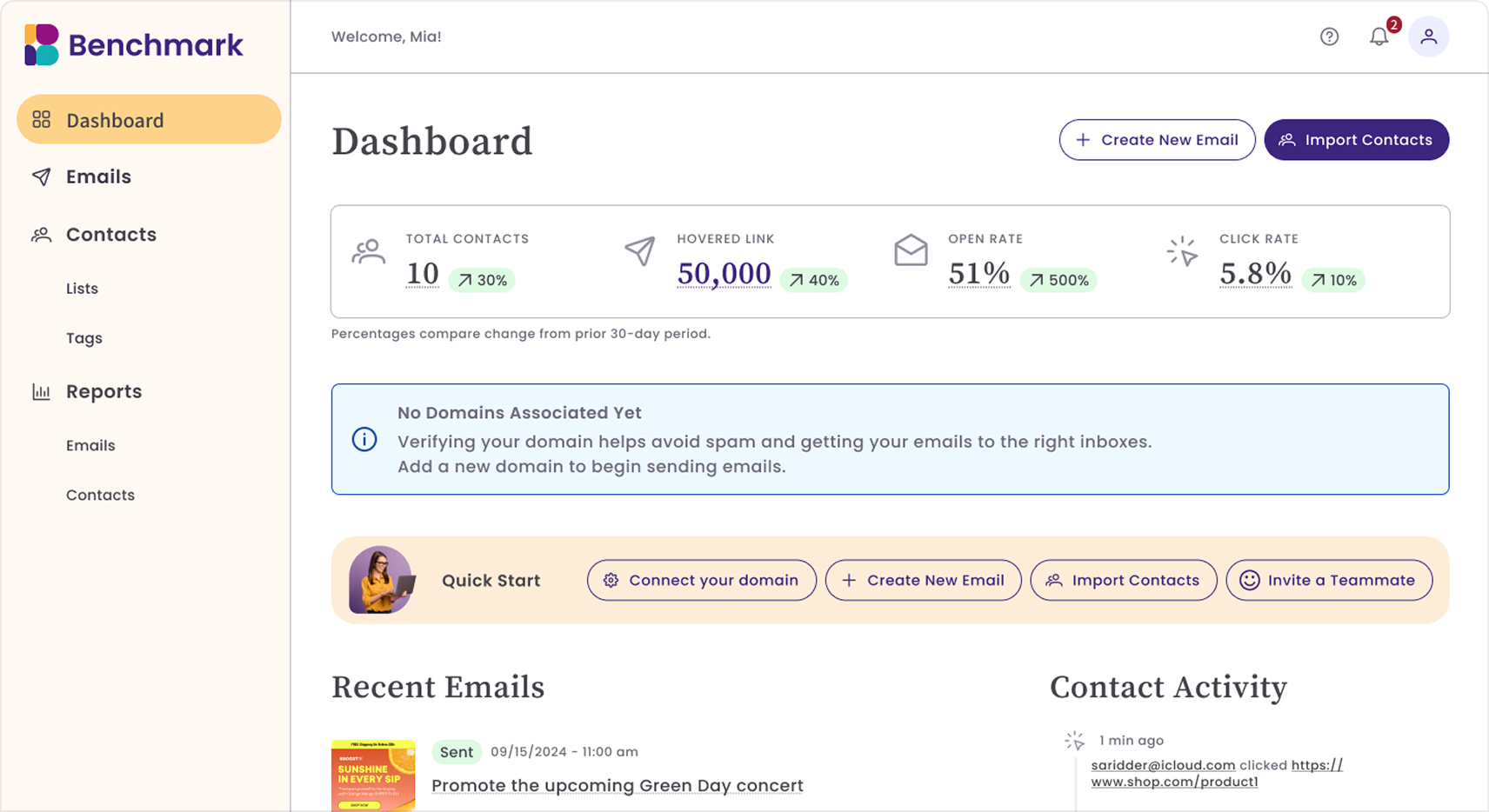1489x812 pixels.
Task: Click the cursor icon next to Click Rate
Action: 1182,252
